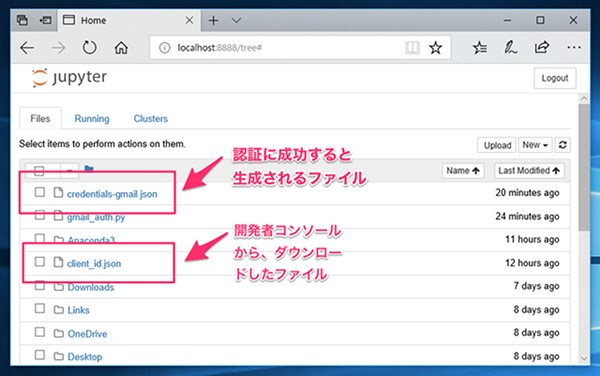600x376 pixels.
Task: Add page to favorites star icon
Action: [435, 48]
